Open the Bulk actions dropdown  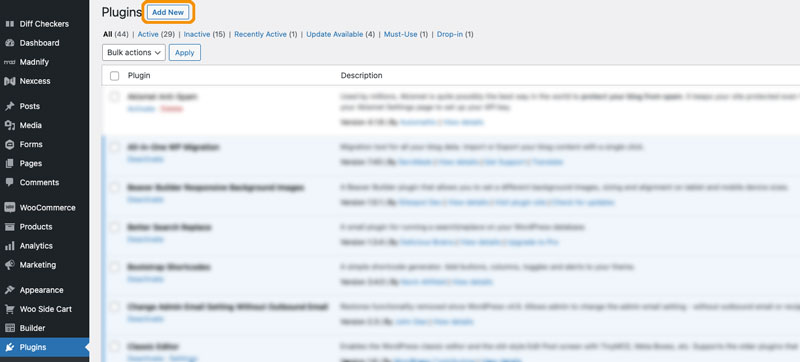coord(134,53)
